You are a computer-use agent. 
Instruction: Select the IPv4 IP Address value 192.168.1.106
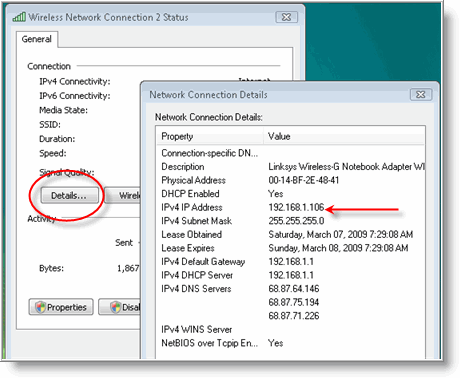point(296,207)
